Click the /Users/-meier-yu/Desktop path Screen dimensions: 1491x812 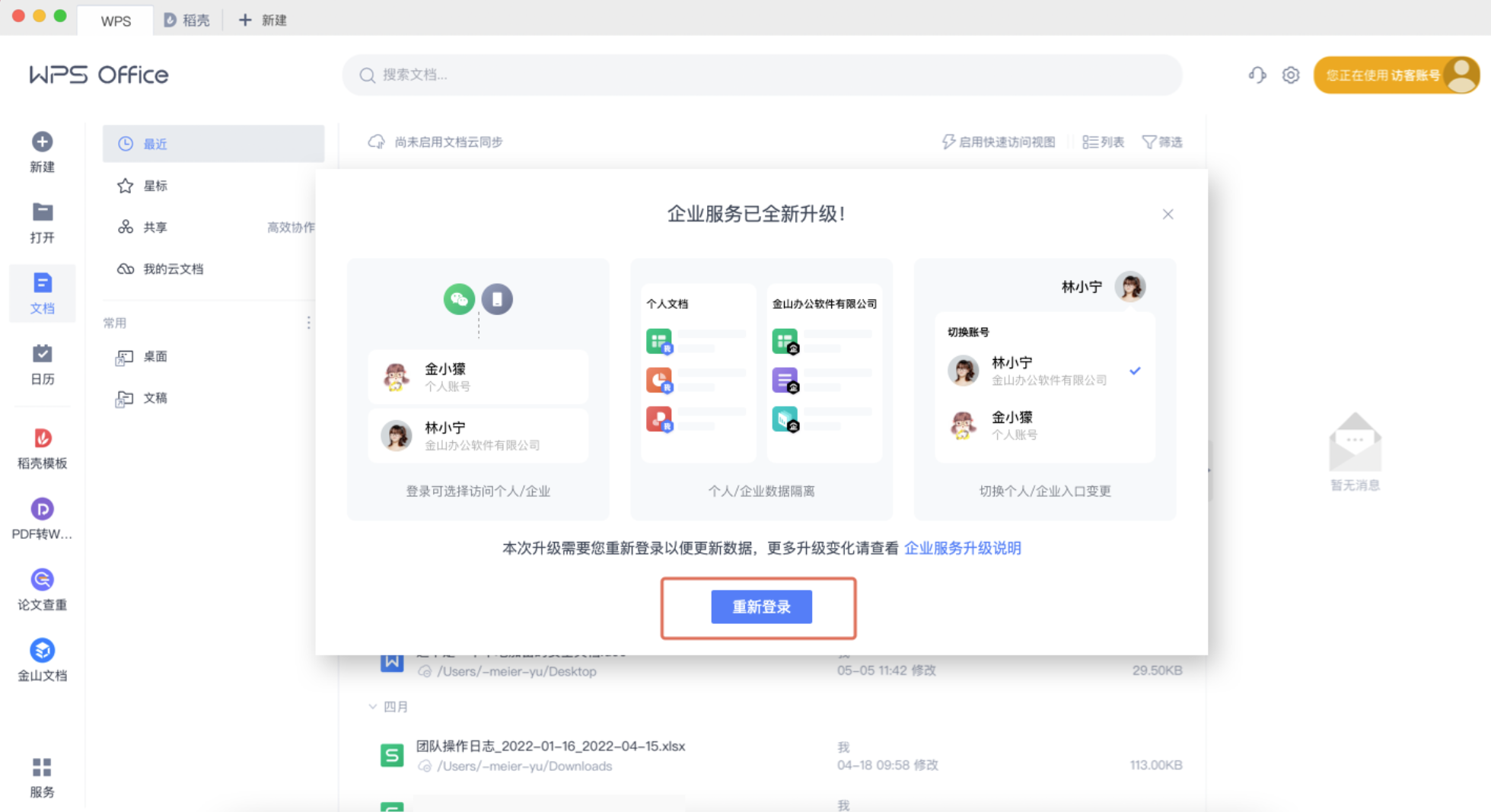click(517, 671)
